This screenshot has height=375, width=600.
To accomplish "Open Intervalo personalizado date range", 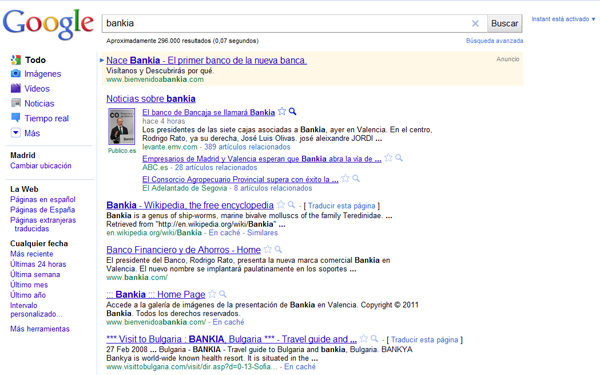I will (36, 310).
